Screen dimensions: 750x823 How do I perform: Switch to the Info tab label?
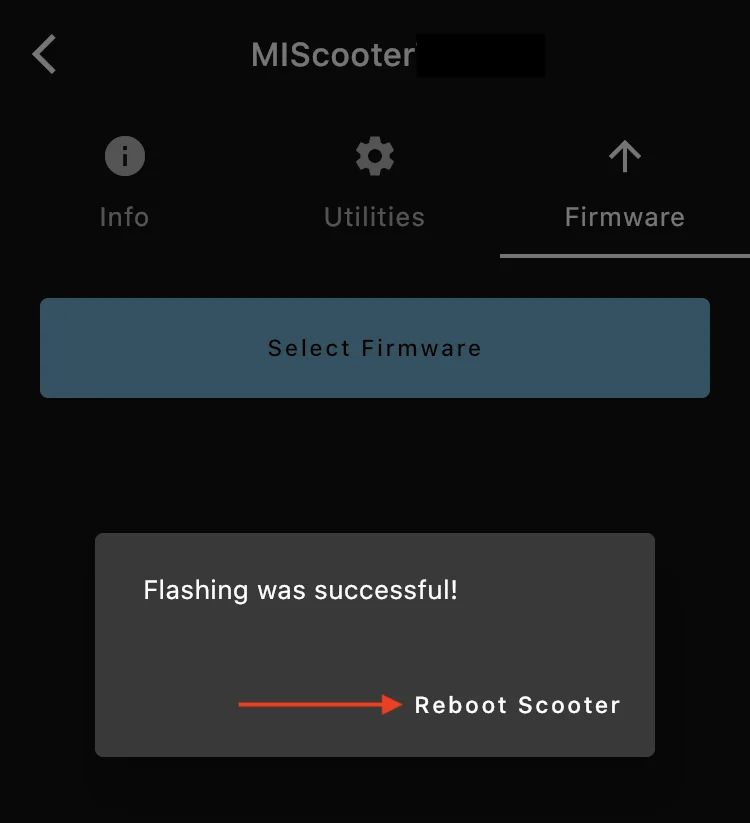(124, 217)
